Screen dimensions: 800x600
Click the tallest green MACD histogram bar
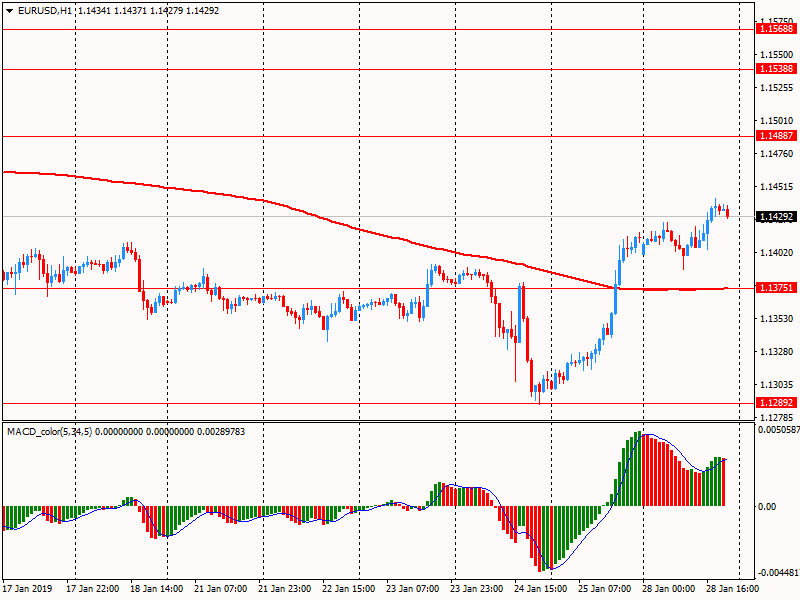click(639, 469)
